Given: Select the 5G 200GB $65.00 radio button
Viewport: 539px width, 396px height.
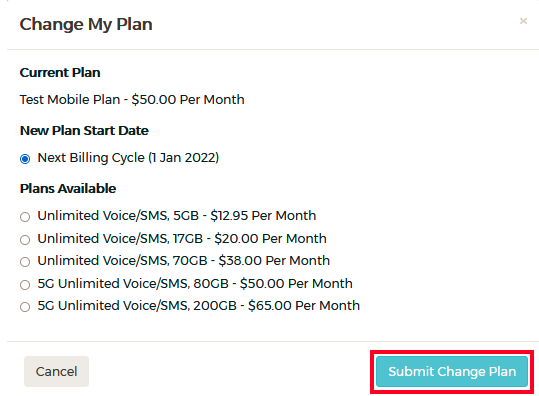Looking at the screenshot, I should [25, 307].
